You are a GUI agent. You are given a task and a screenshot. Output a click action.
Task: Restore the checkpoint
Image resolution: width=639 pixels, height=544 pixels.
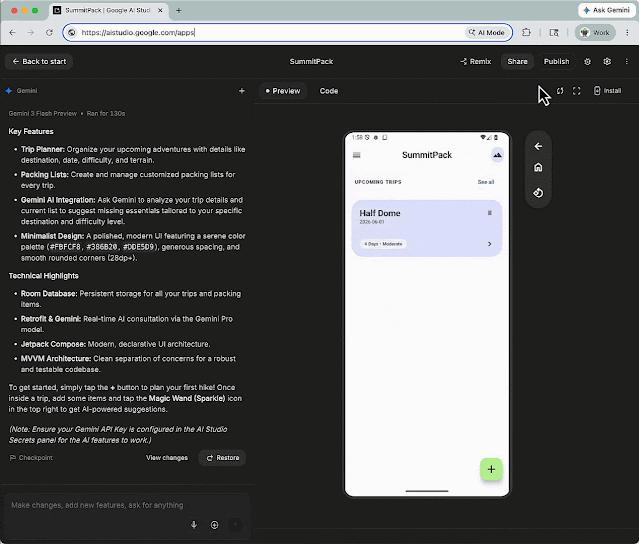(x=222, y=458)
